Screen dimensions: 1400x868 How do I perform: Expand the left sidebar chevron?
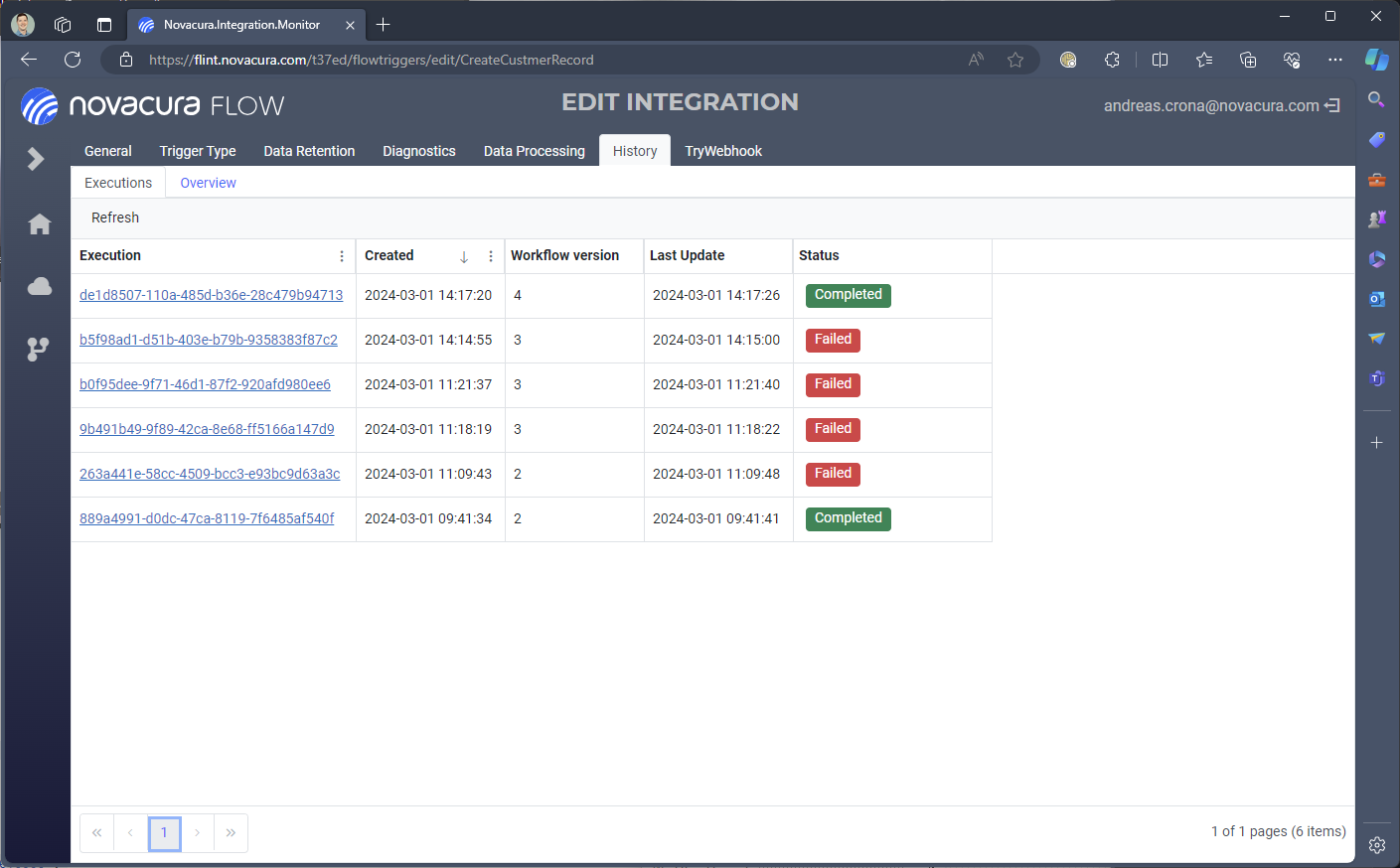click(37, 159)
